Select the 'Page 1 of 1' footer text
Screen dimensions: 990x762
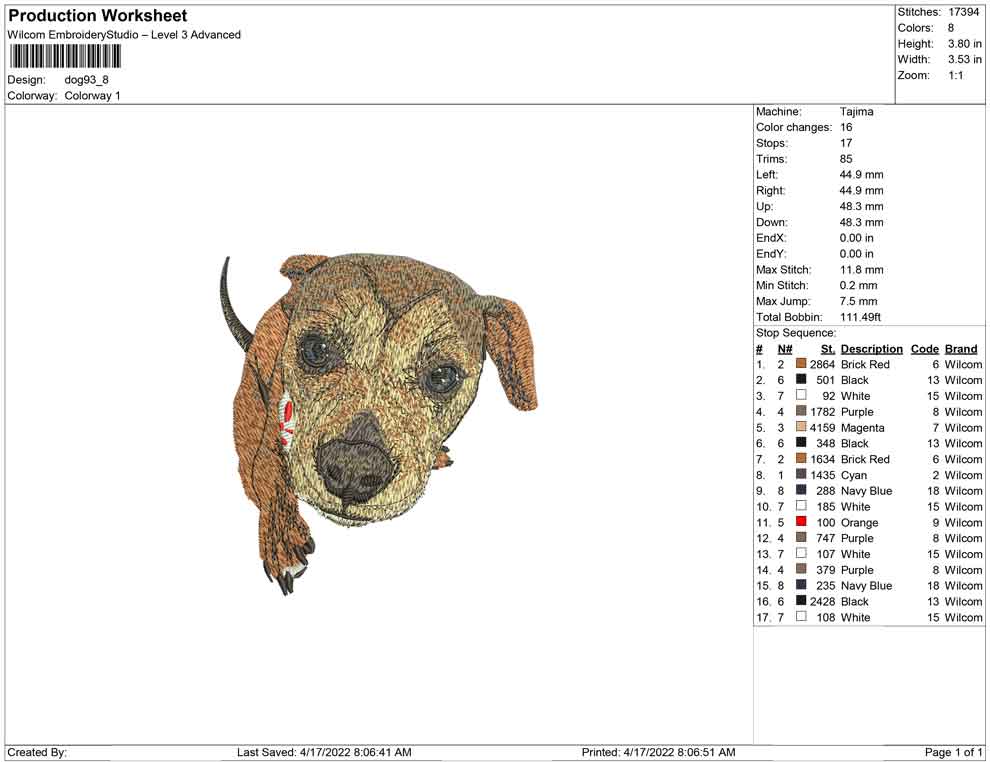click(x=953, y=752)
